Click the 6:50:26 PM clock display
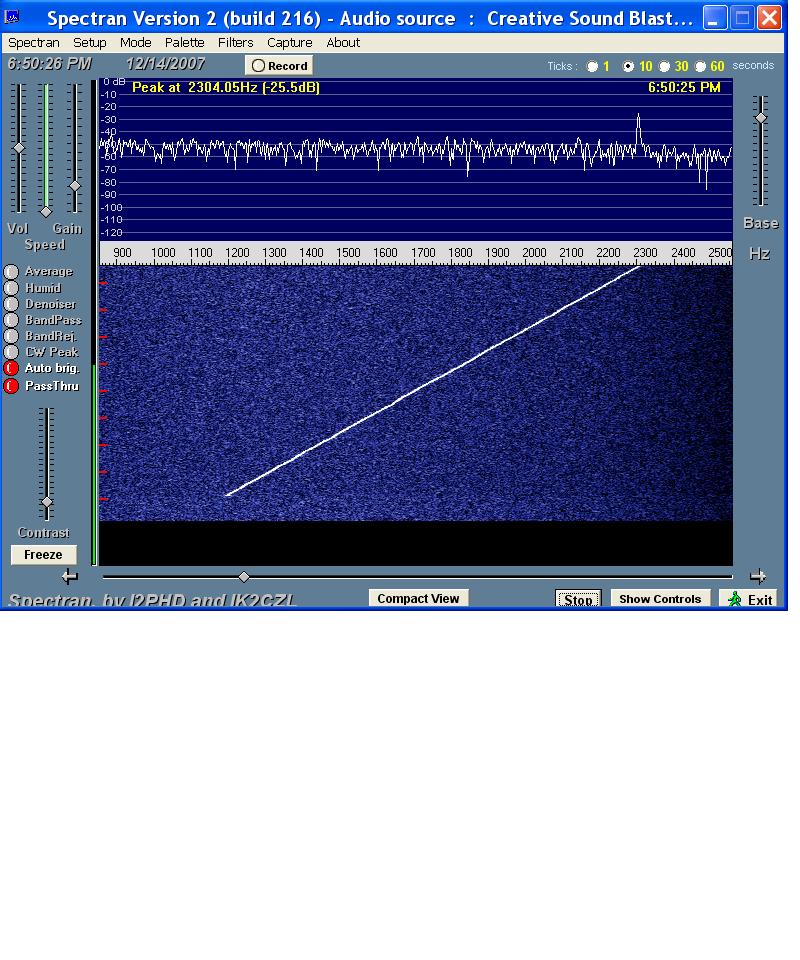The width and height of the screenshot is (800, 960). (49, 64)
